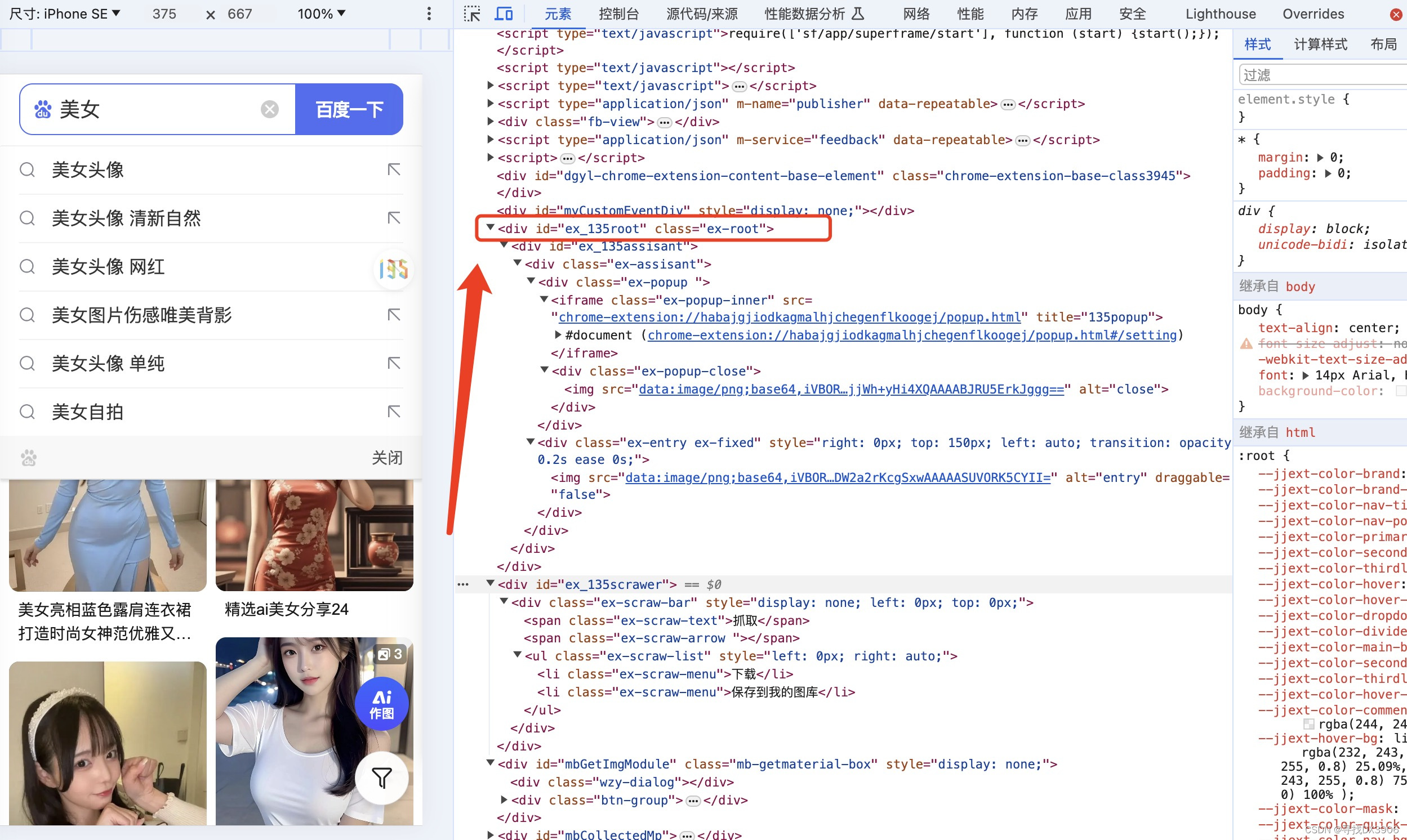Click the filter funnel floating button
1407x840 pixels.
click(382, 778)
